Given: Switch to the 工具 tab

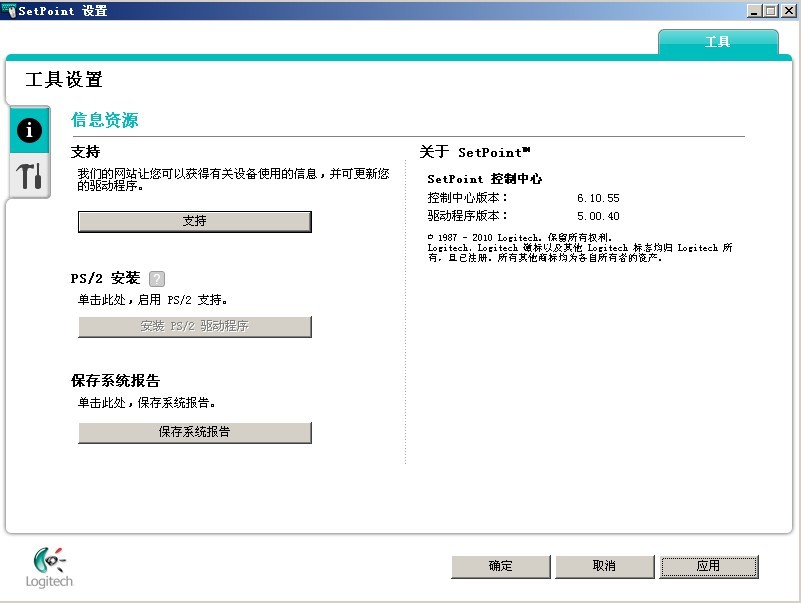Looking at the screenshot, I should [719, 43].
